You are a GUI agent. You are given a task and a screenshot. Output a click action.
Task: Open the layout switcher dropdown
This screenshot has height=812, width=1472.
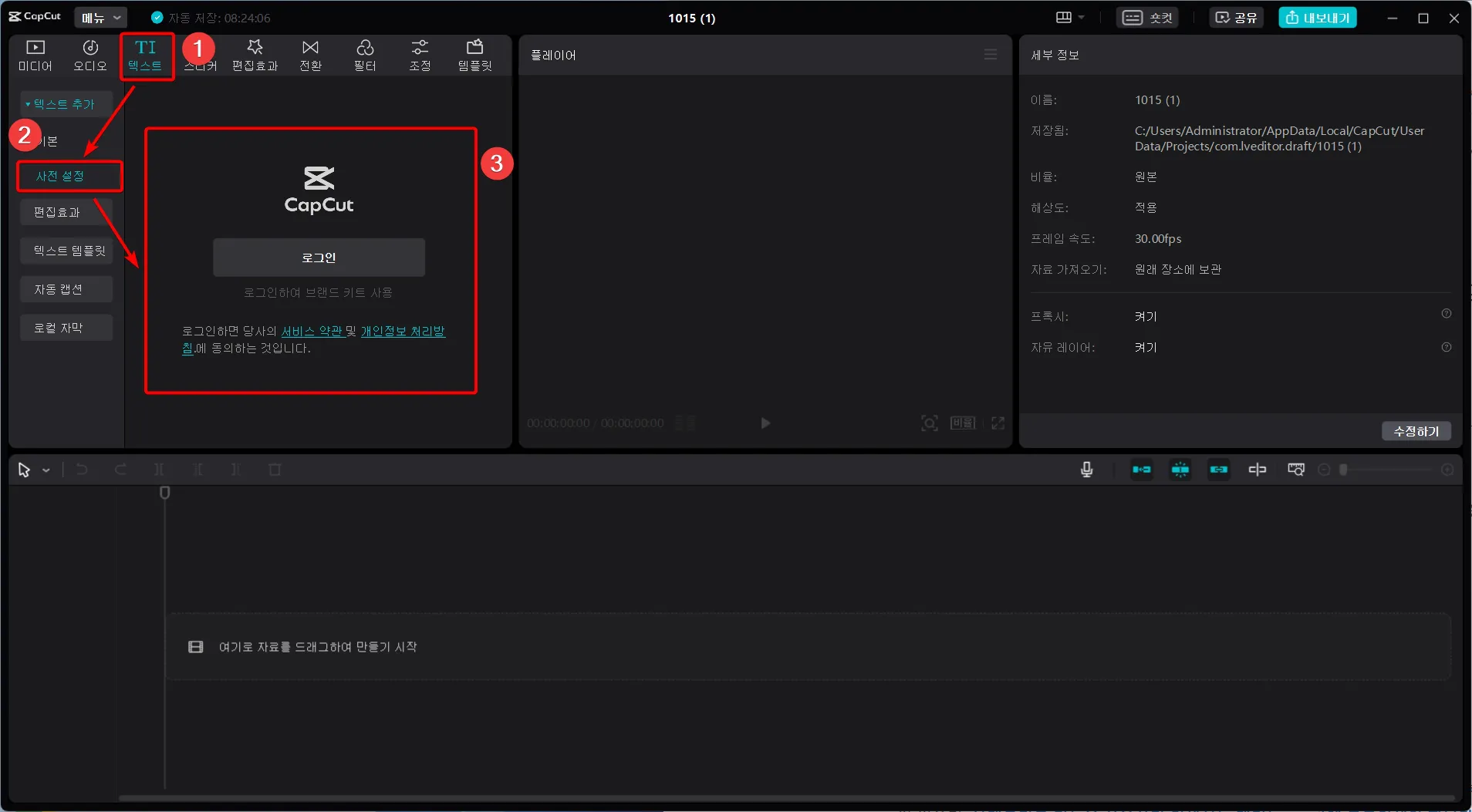tap(1069, 17)
